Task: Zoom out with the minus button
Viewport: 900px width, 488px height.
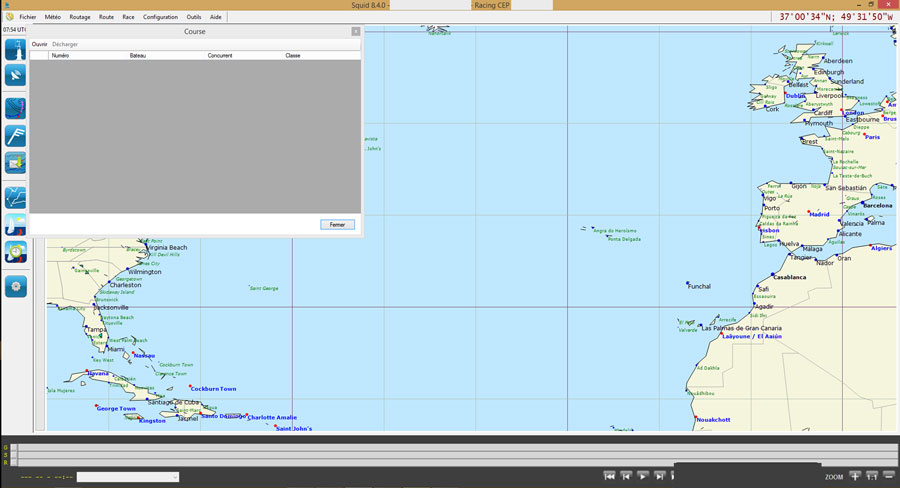Action: coord(888,476)
